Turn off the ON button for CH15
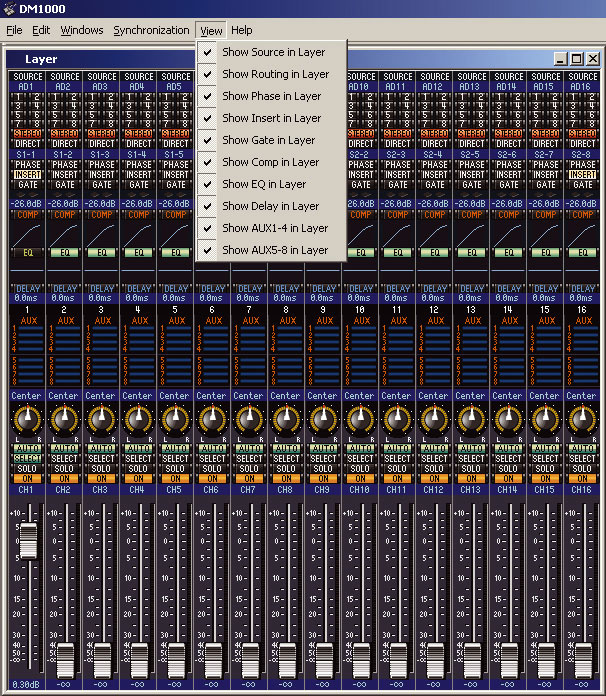 [546, 479]
